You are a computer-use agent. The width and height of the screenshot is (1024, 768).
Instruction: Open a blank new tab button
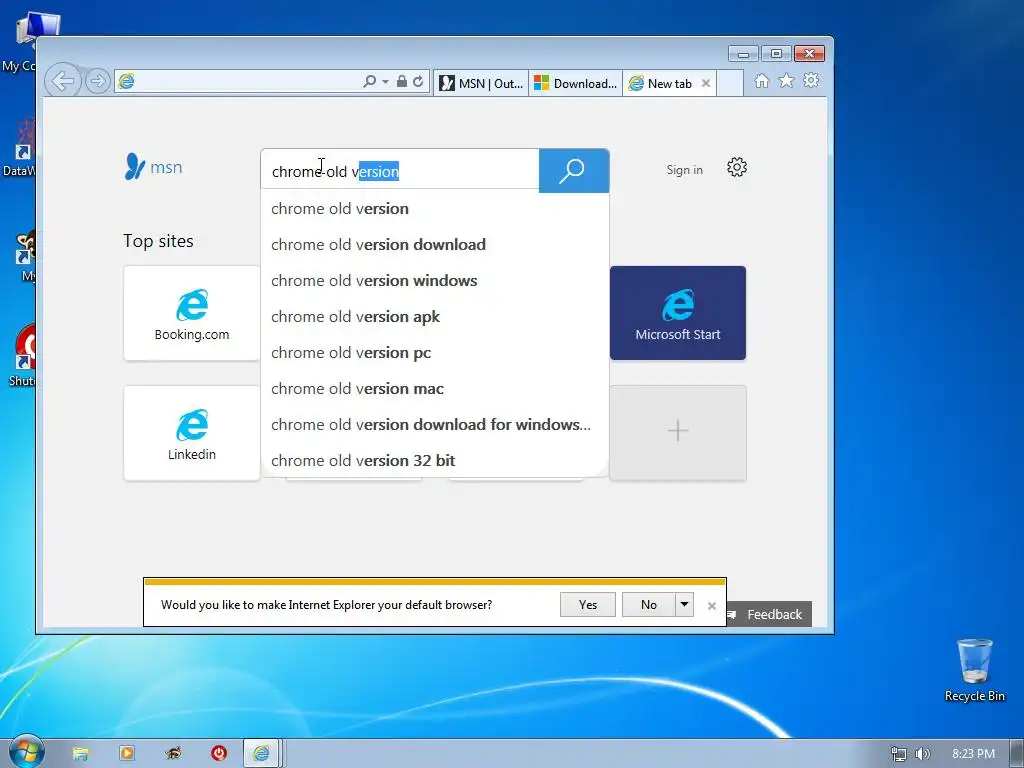(x=730, y=84)
